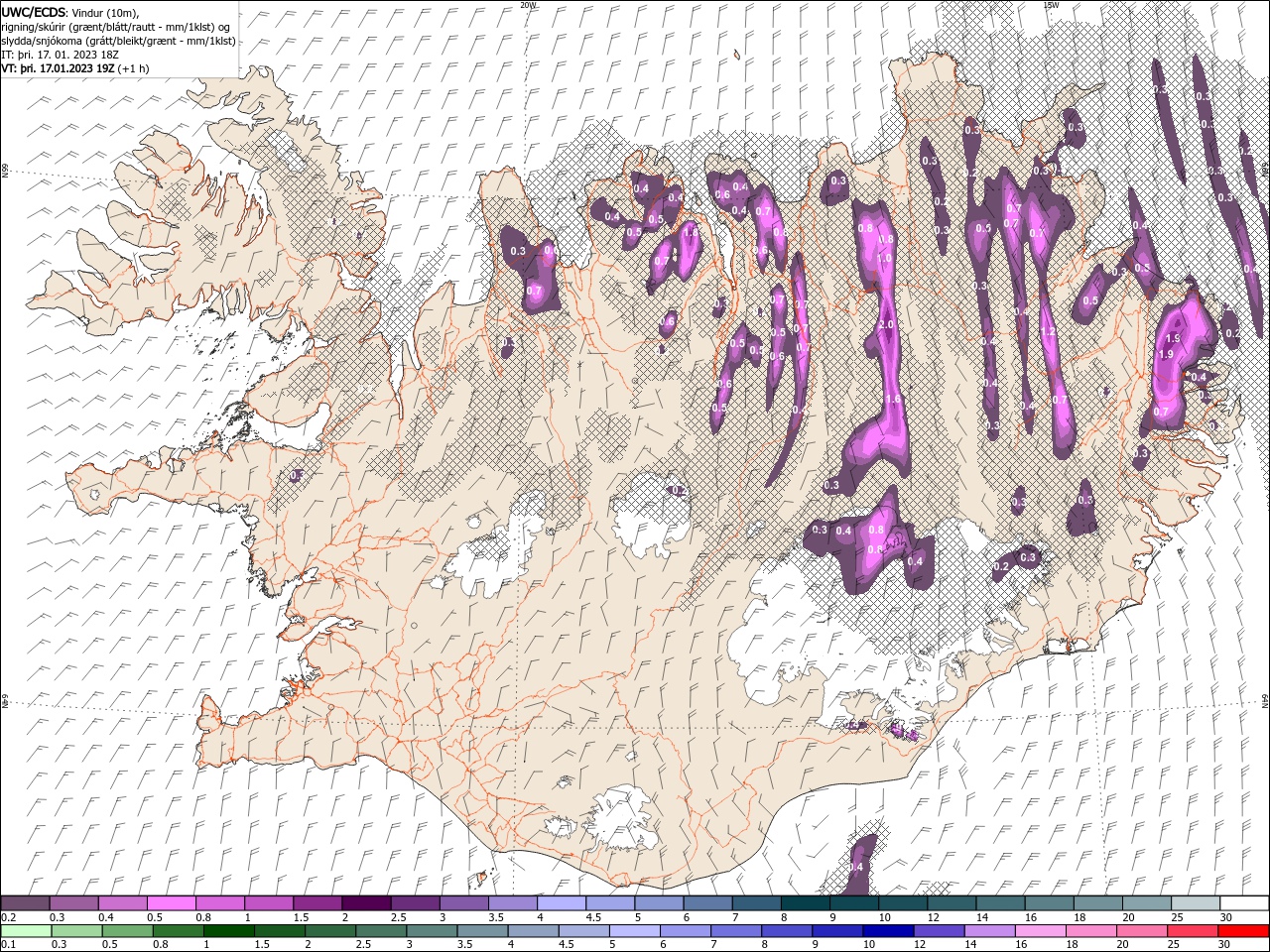Click the '15W' longitude label

tap(1051, 5)
